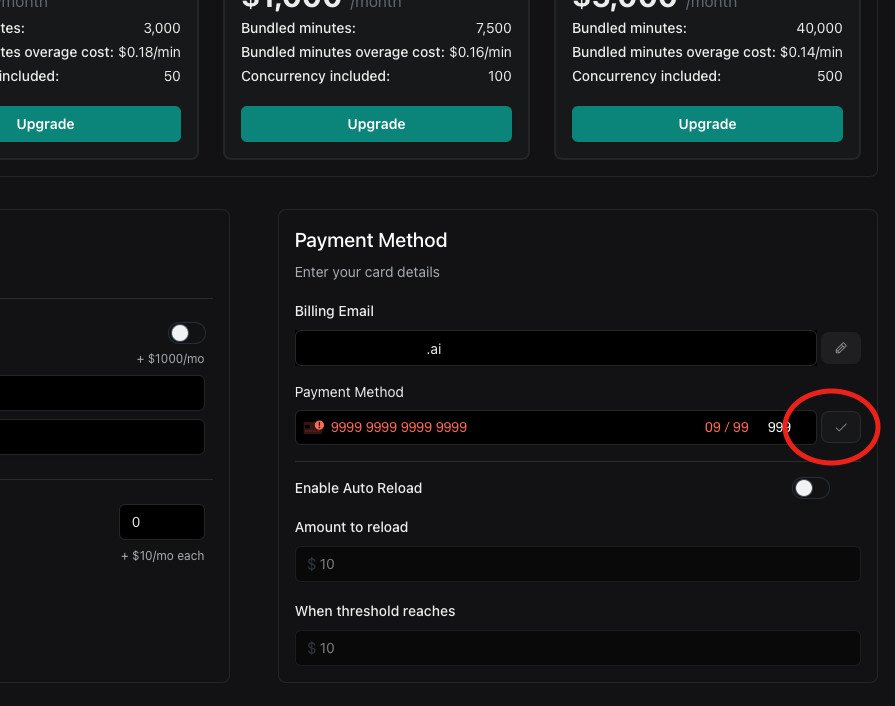This screenshot has width=895, height=706.
Task: Select the CVC 999 field
Action: (x=780, y=427)
